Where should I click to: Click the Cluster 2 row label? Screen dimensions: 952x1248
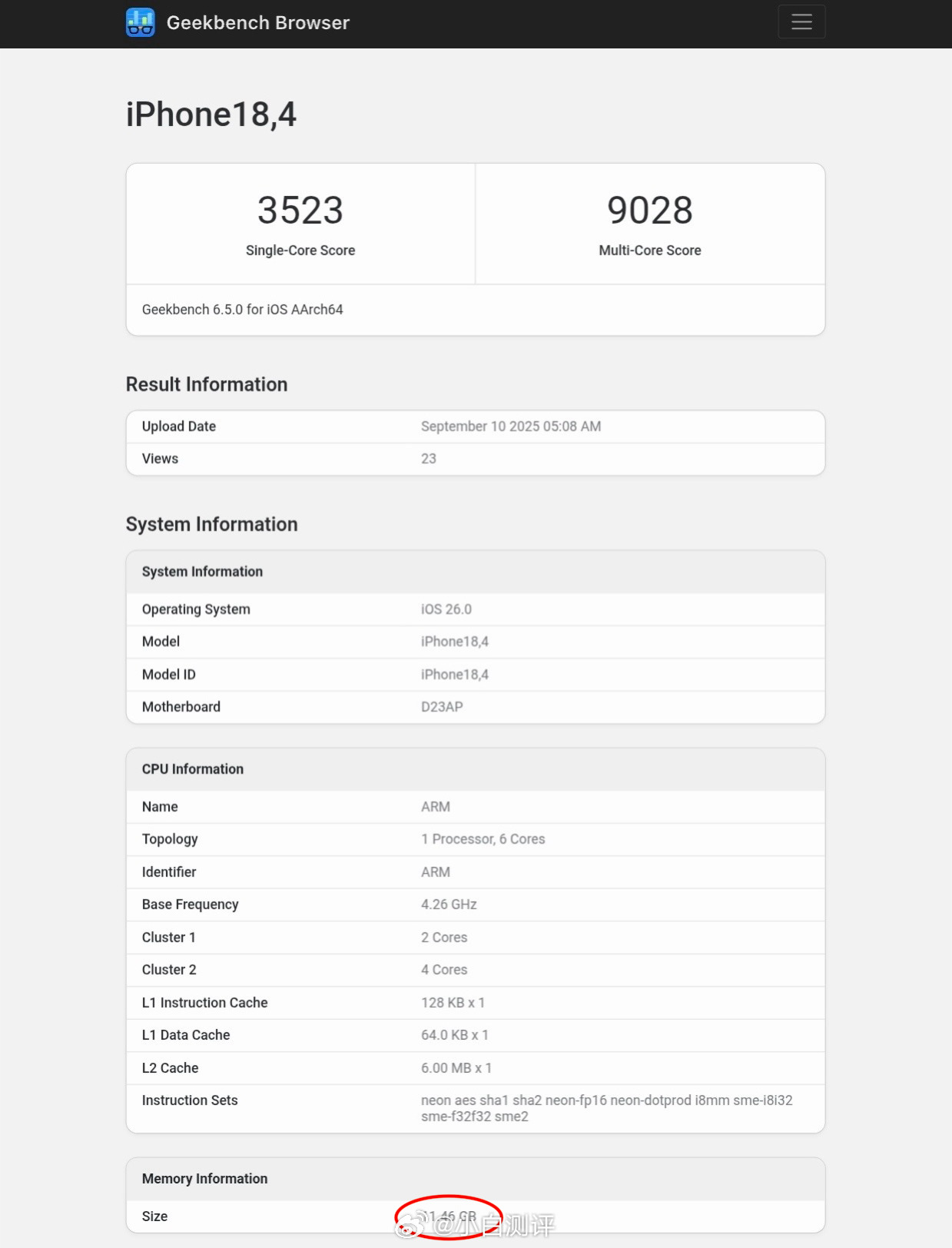pos(169,970)
